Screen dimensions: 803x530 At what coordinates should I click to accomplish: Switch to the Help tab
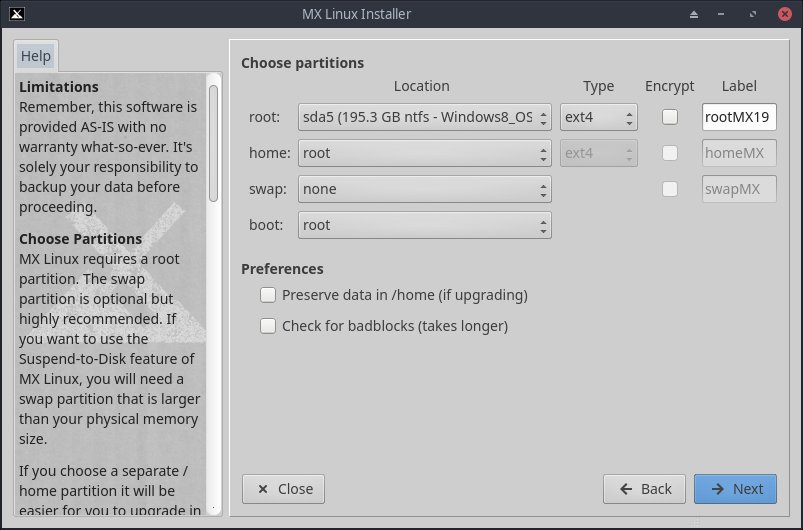pos(36,56)
